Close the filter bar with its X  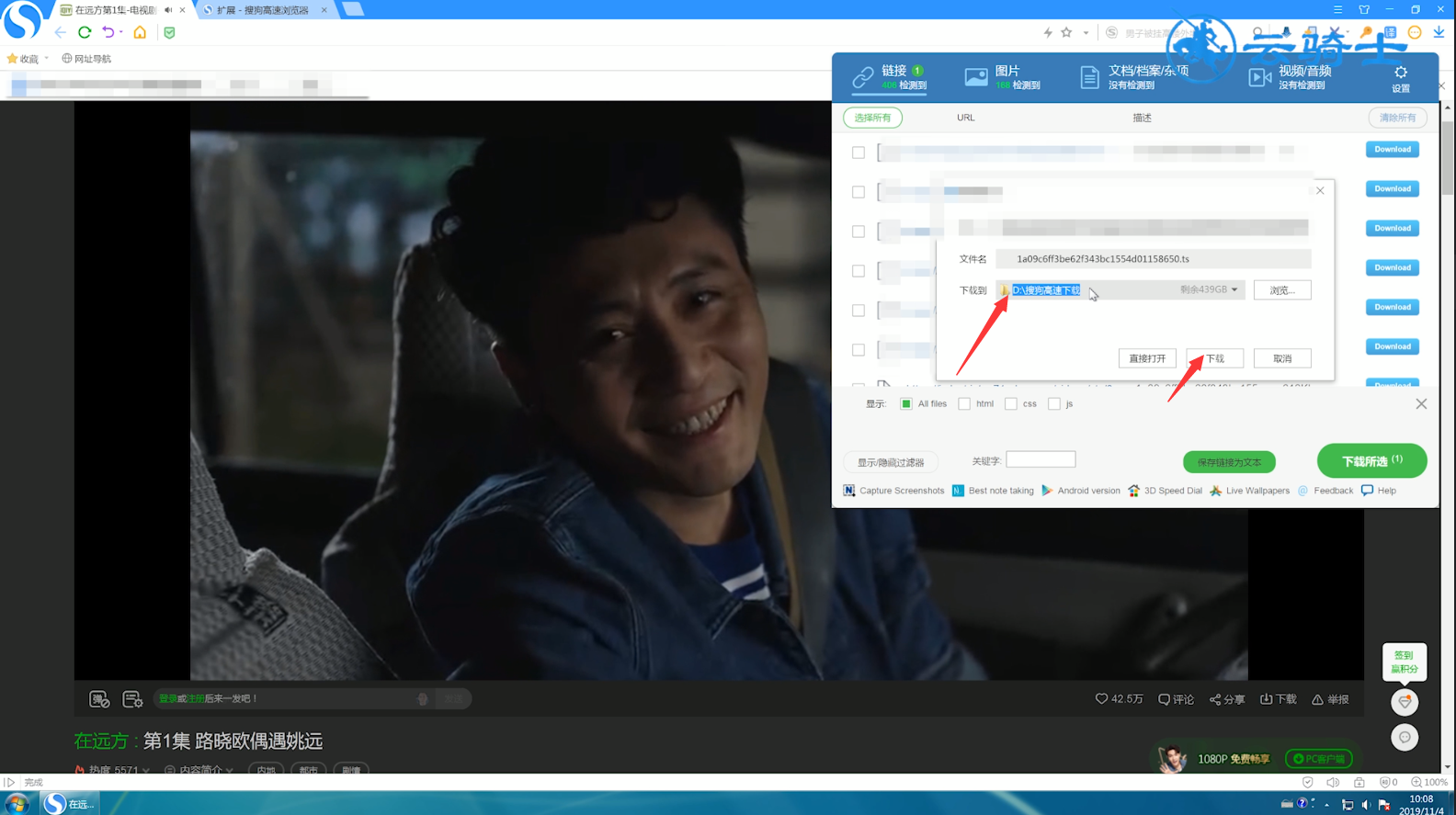click(x=1421, y=404)
